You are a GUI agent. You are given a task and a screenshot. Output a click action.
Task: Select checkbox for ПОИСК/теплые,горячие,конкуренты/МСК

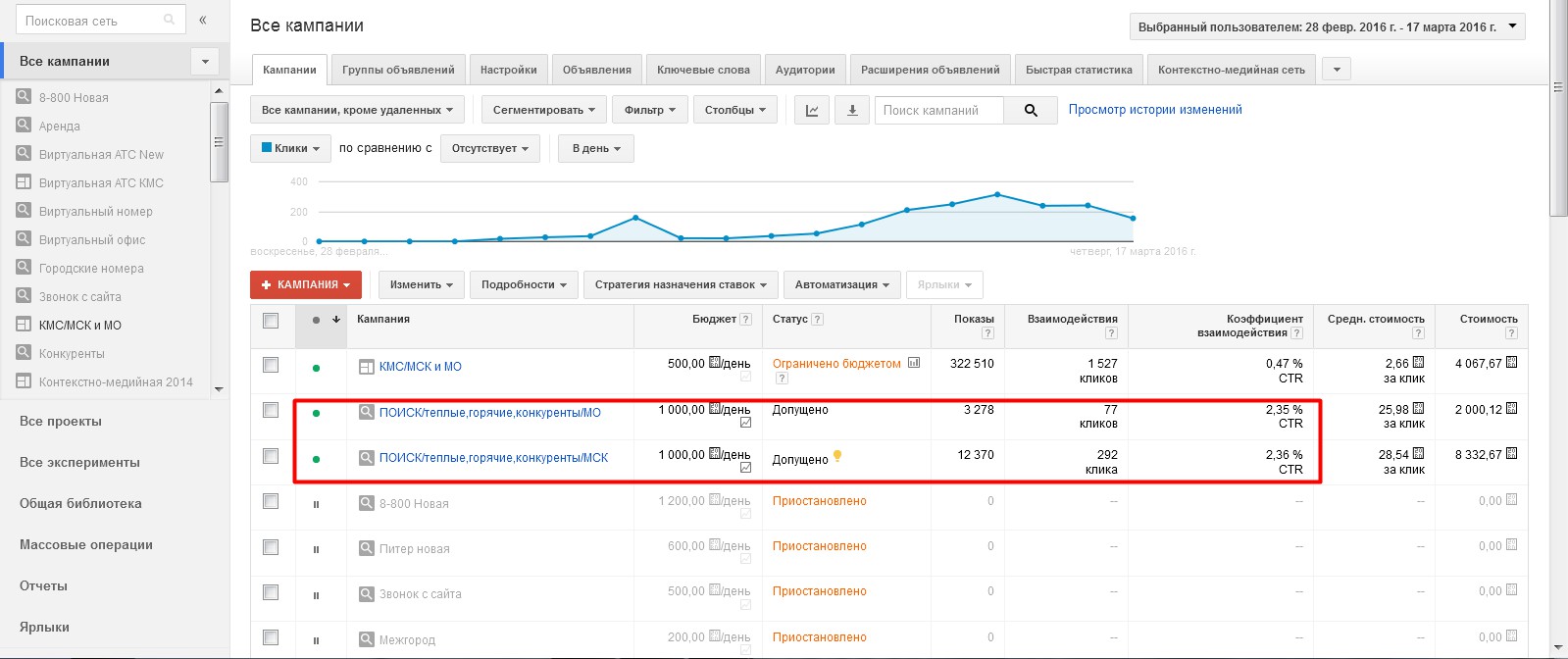[271, 456]
